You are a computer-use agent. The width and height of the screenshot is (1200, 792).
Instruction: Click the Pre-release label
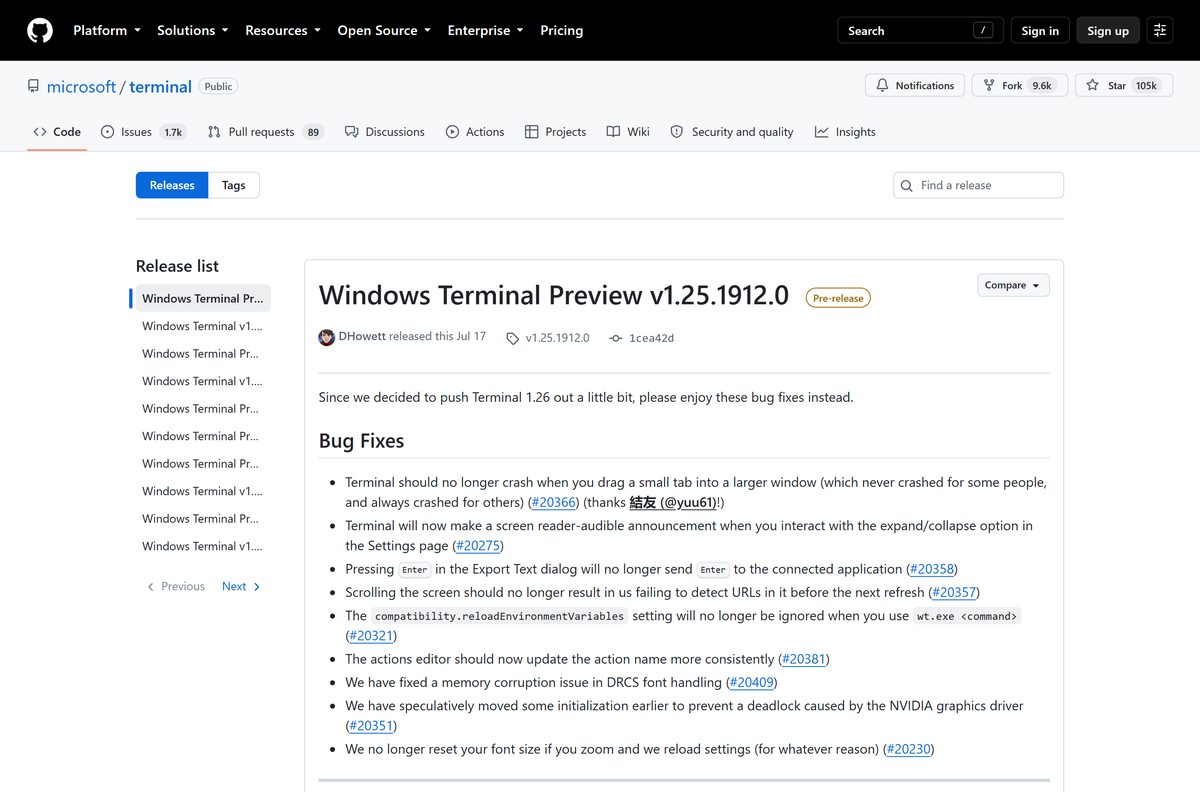pos(838,298)
